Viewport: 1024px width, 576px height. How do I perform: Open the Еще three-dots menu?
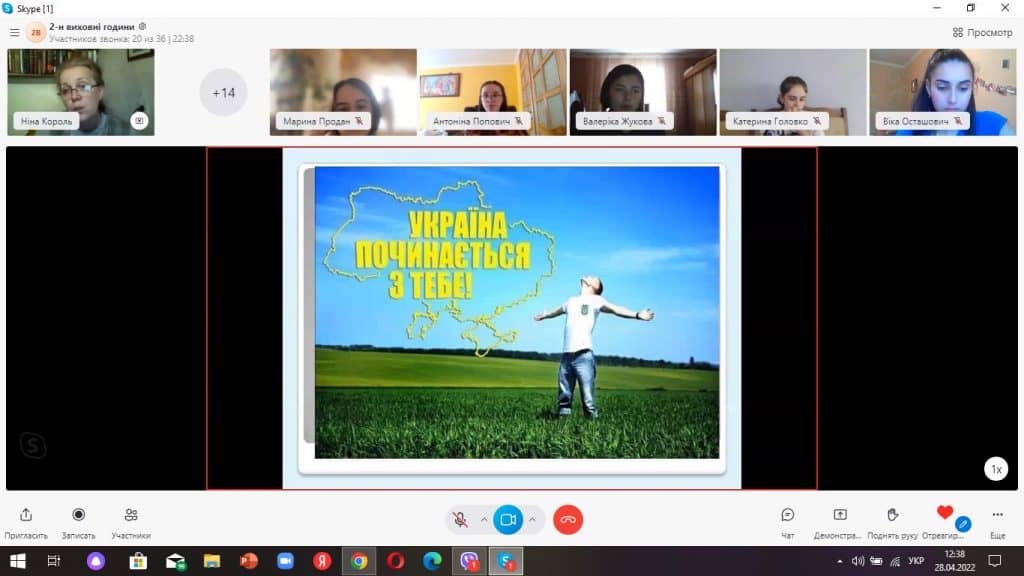click(x=997, y=515)
